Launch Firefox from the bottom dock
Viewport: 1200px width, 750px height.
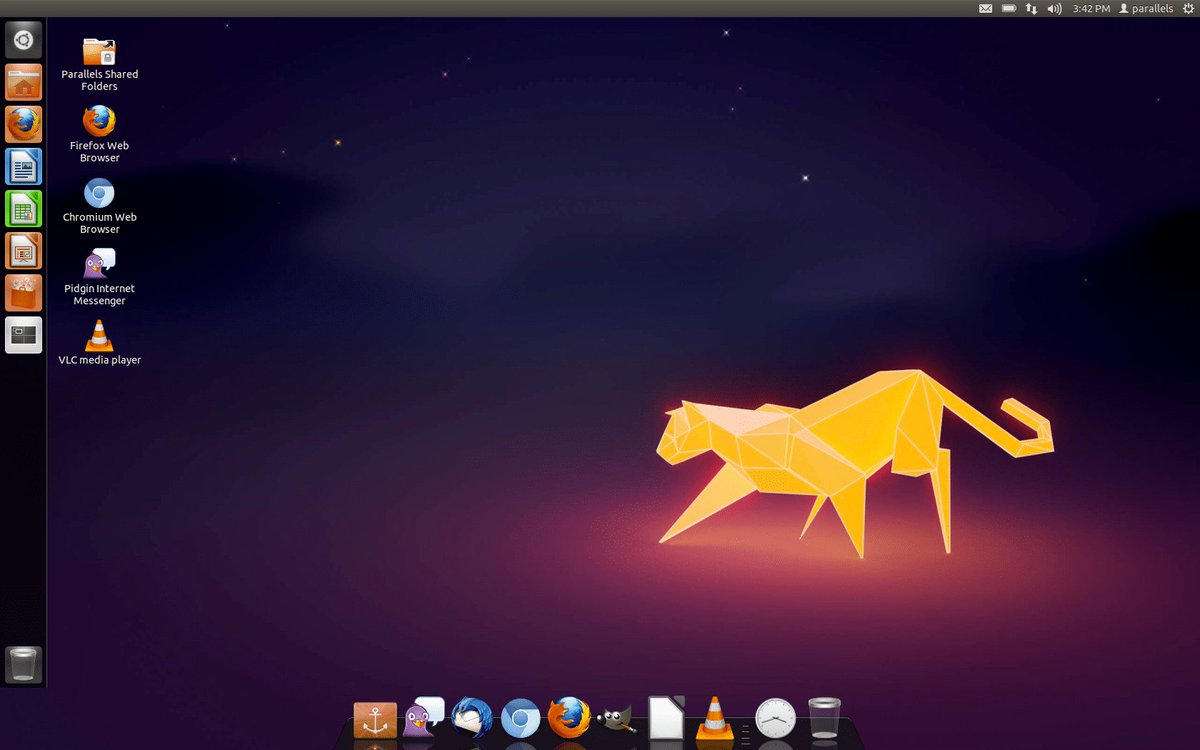coord(569,717)
